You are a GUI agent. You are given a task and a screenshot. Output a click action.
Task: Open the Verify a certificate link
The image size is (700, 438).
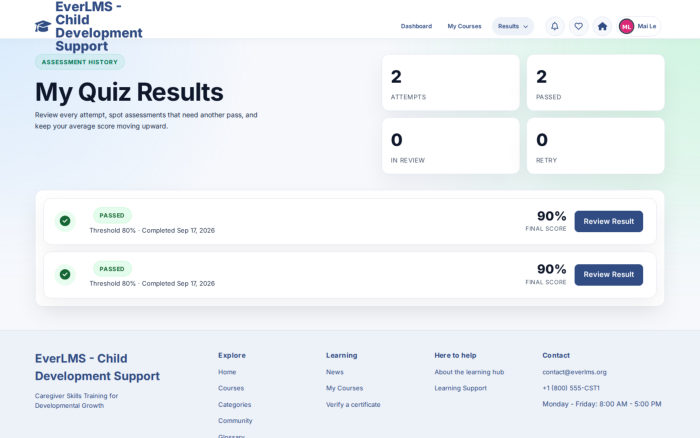pos(353,405)
